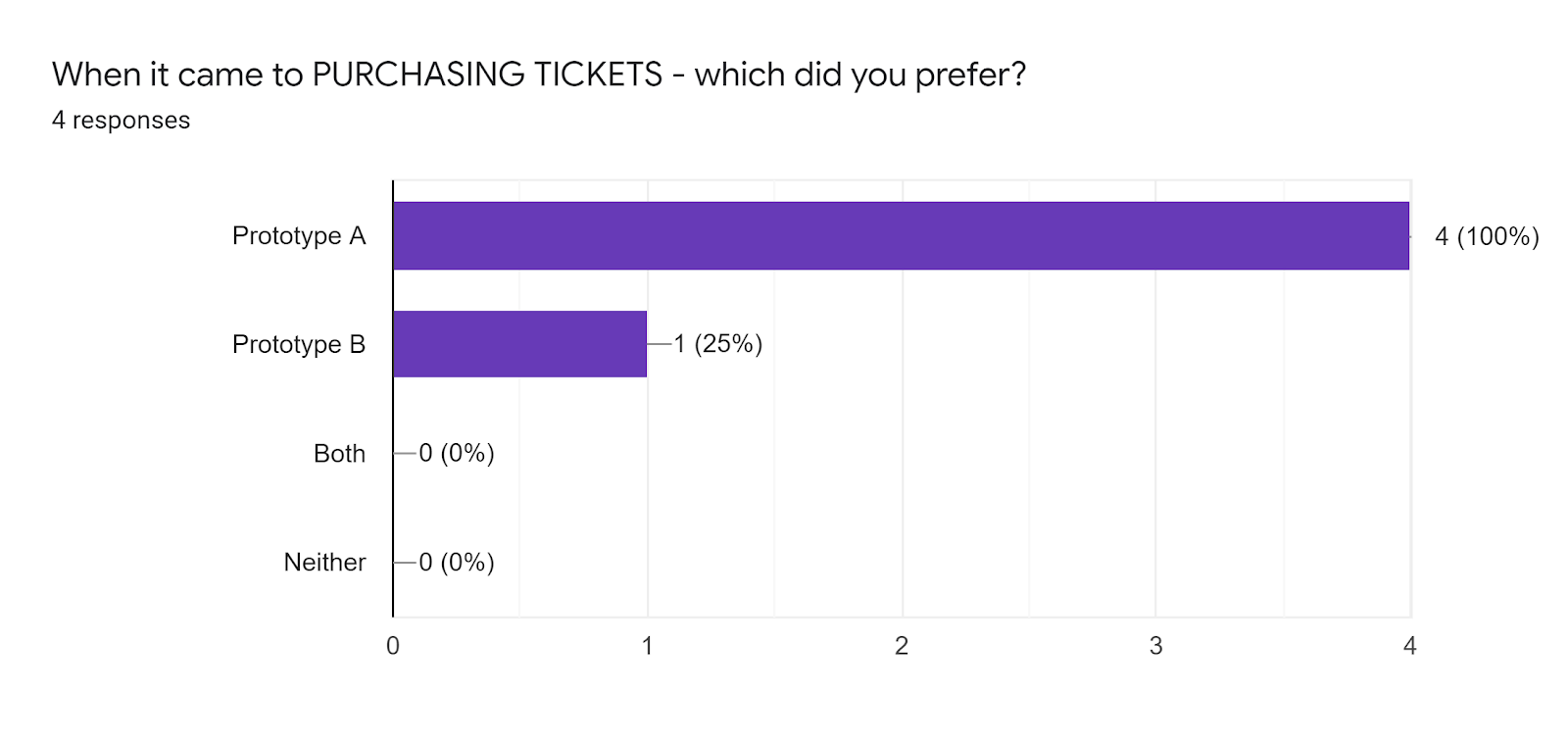Click the leader line beside Prototype B bar
1568x746 pixels.
click(660, 344)
